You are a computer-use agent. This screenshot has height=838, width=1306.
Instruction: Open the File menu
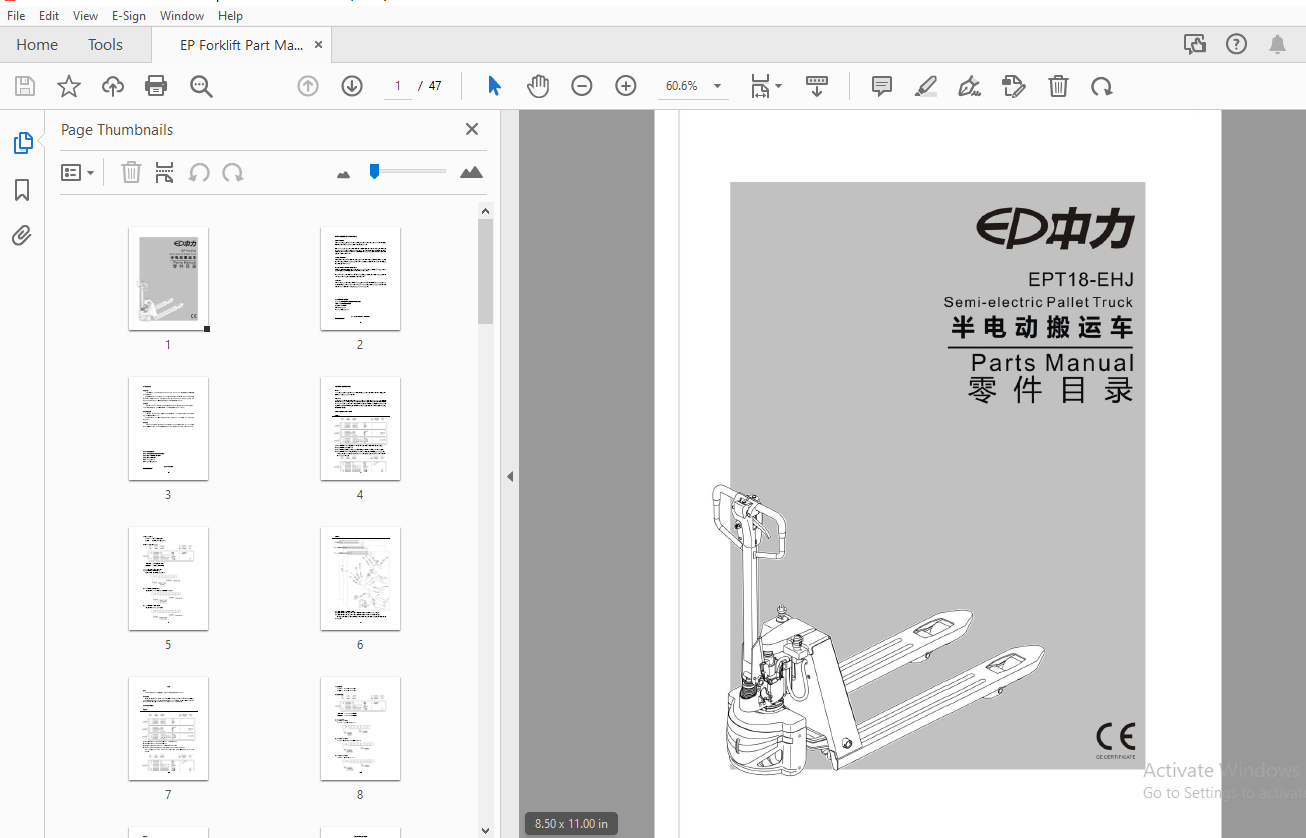pos(16,16)
